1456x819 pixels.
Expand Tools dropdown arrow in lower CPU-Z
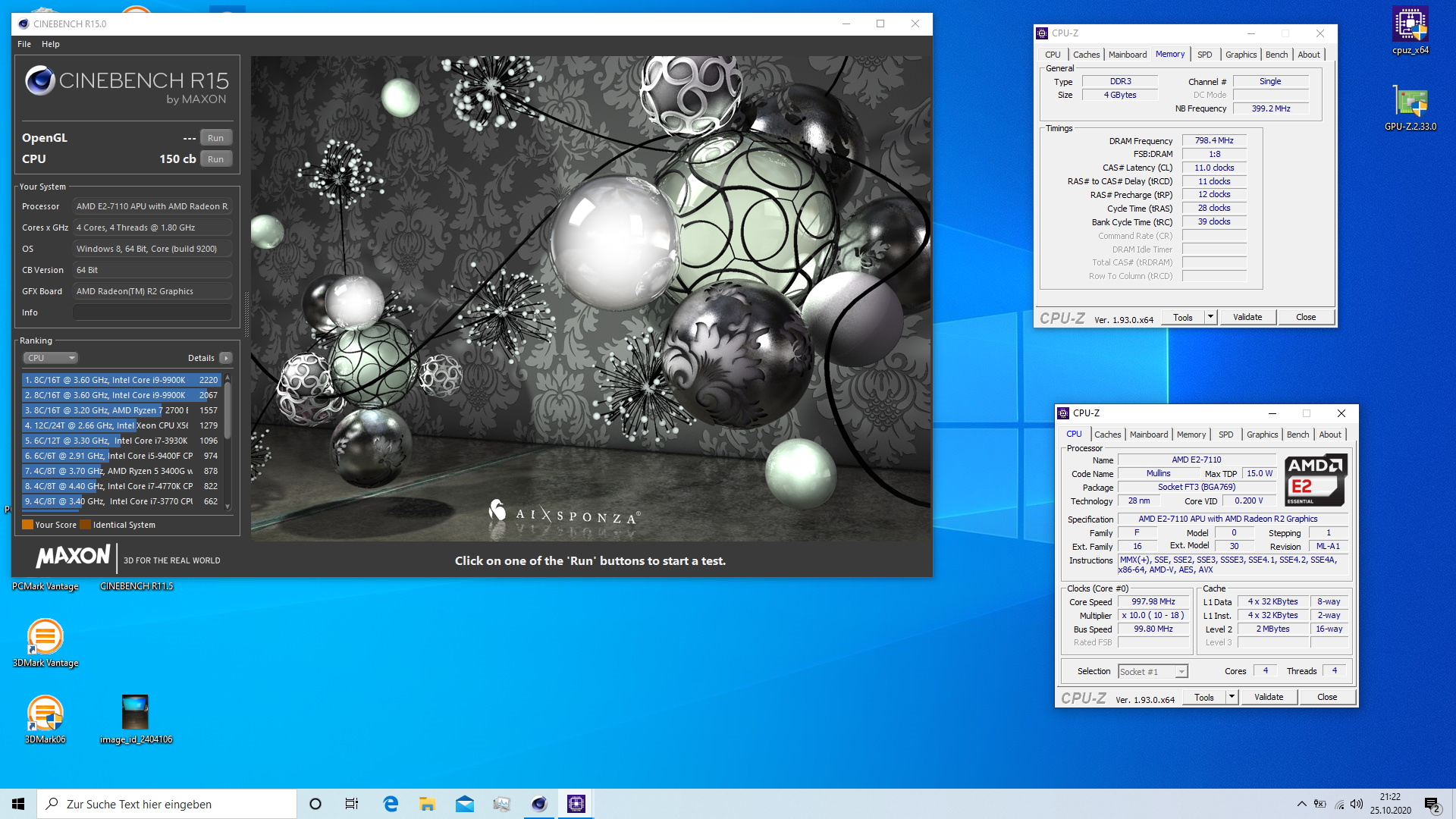pyautogui.click(x=1232, y=698)
